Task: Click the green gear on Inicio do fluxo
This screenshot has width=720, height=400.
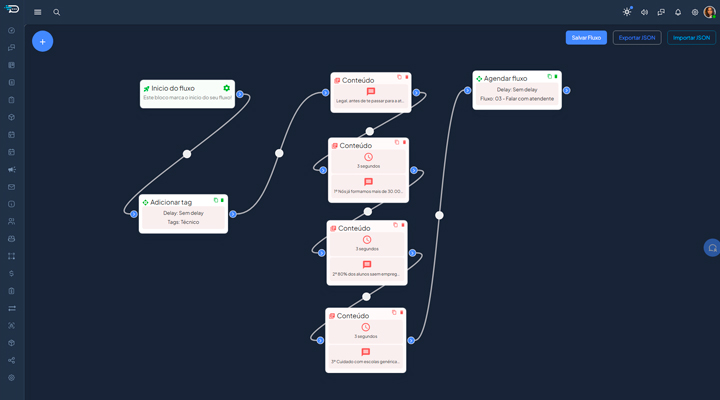Action: (x=226, y=88)
